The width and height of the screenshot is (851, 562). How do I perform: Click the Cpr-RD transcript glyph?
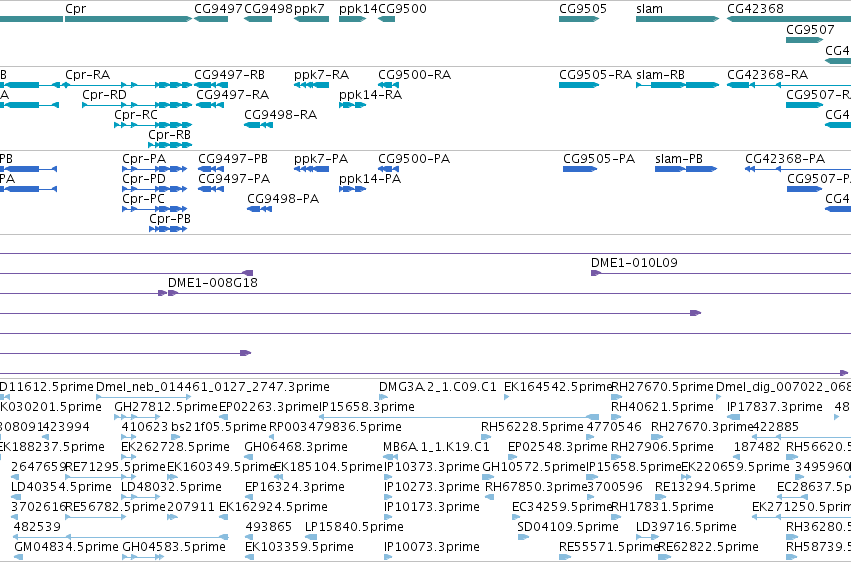[x=137, y=105]
